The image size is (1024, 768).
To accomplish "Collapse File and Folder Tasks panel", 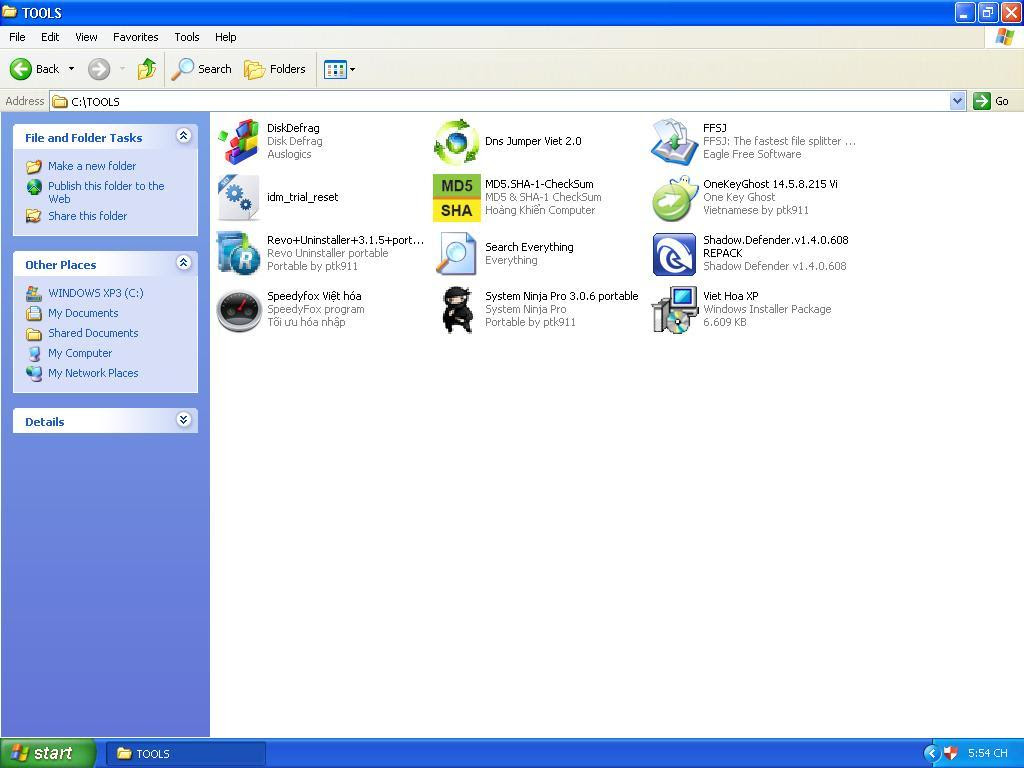I will pos(184,136).
